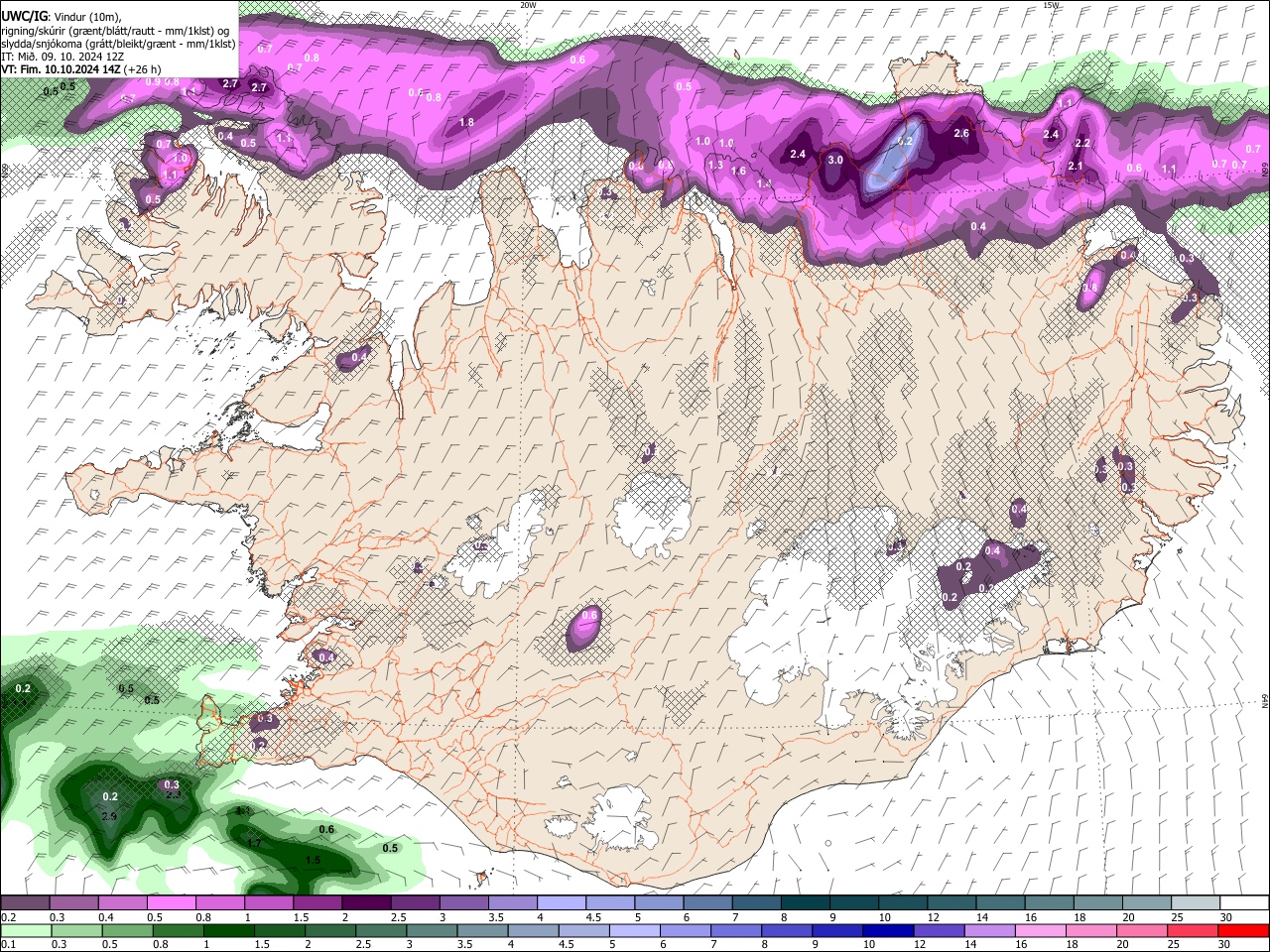Click the 2.9 rain value in the southwest
Screen dimensions: 1270x952
[109, 816]
